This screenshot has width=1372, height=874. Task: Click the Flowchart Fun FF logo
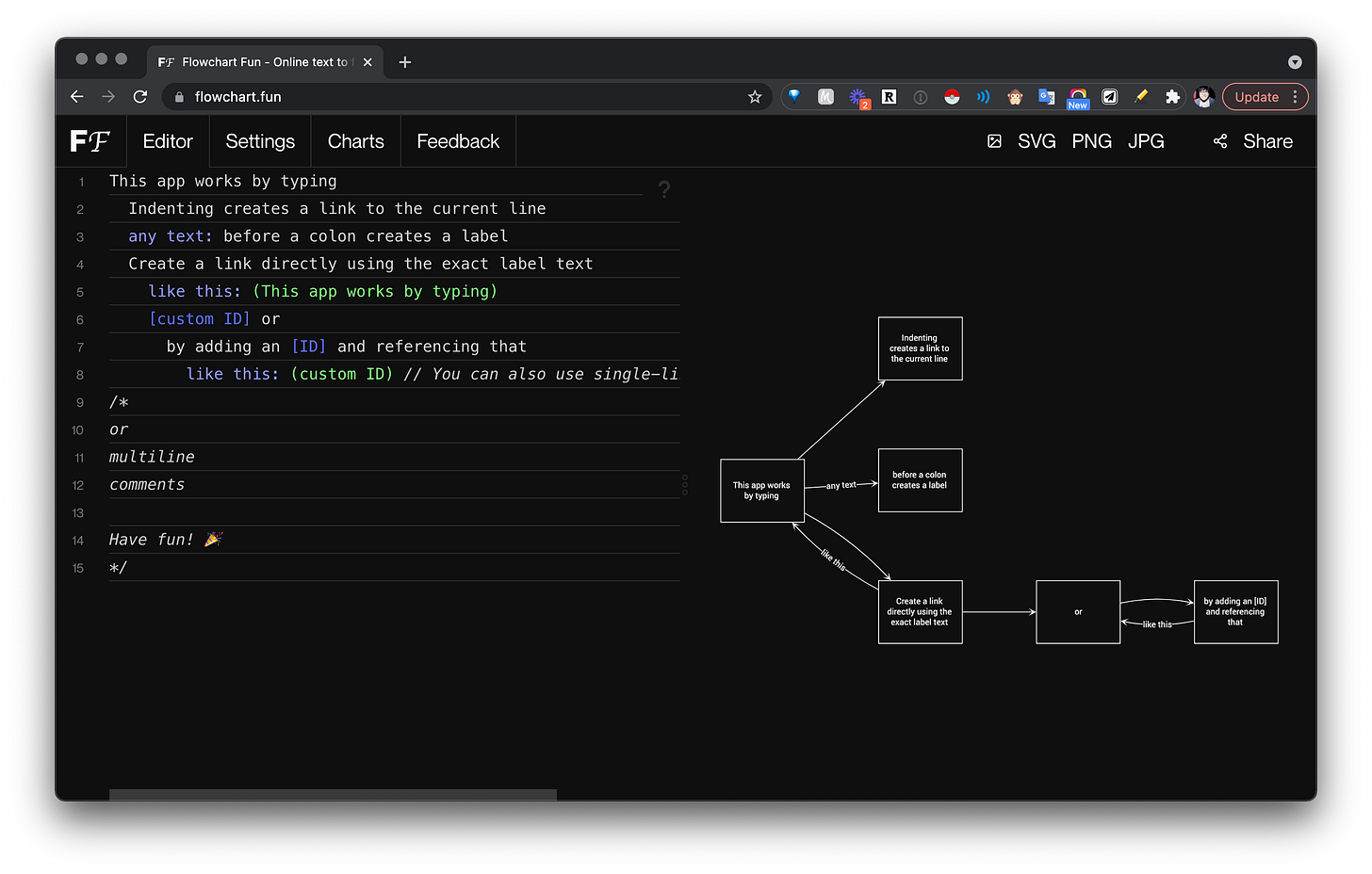90,141
